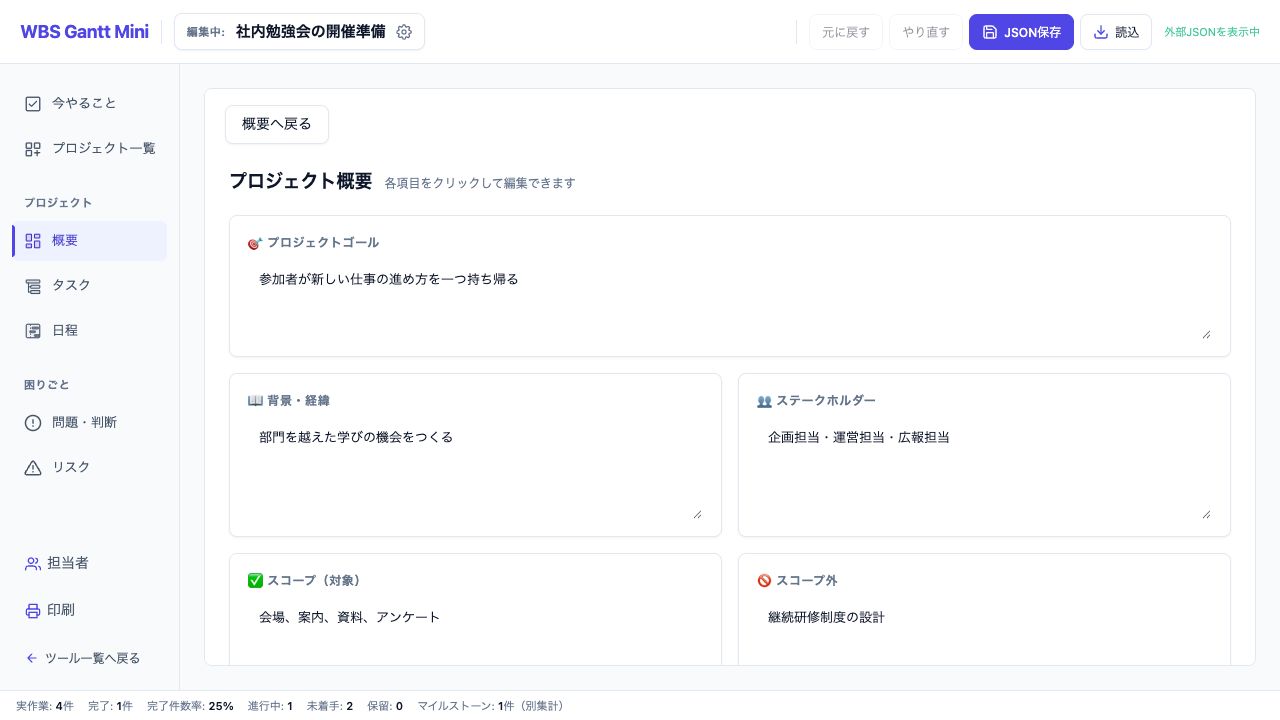
Task: Click green checkmark icon beside スコープ(対象)
Action: 255,581
